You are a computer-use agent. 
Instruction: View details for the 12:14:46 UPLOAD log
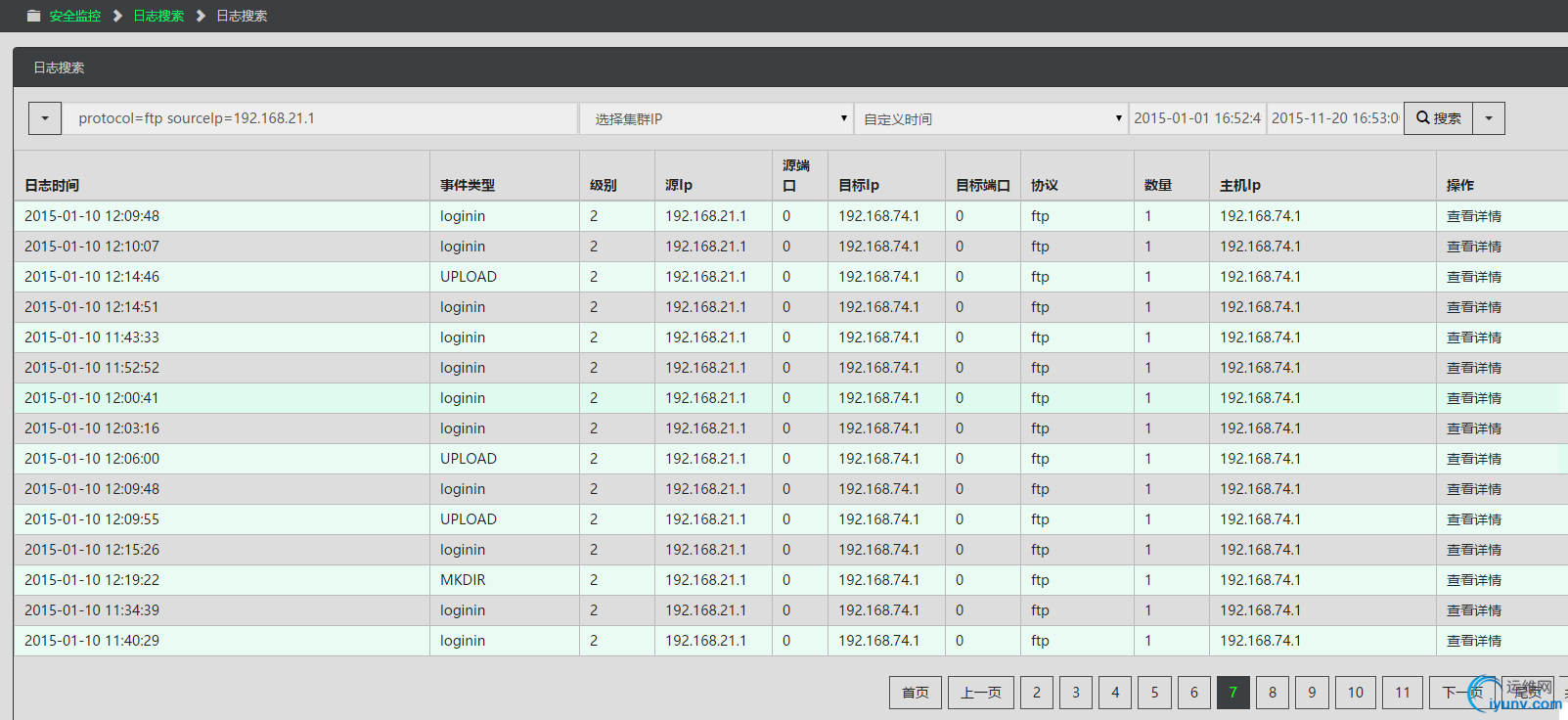(1474, 277)
